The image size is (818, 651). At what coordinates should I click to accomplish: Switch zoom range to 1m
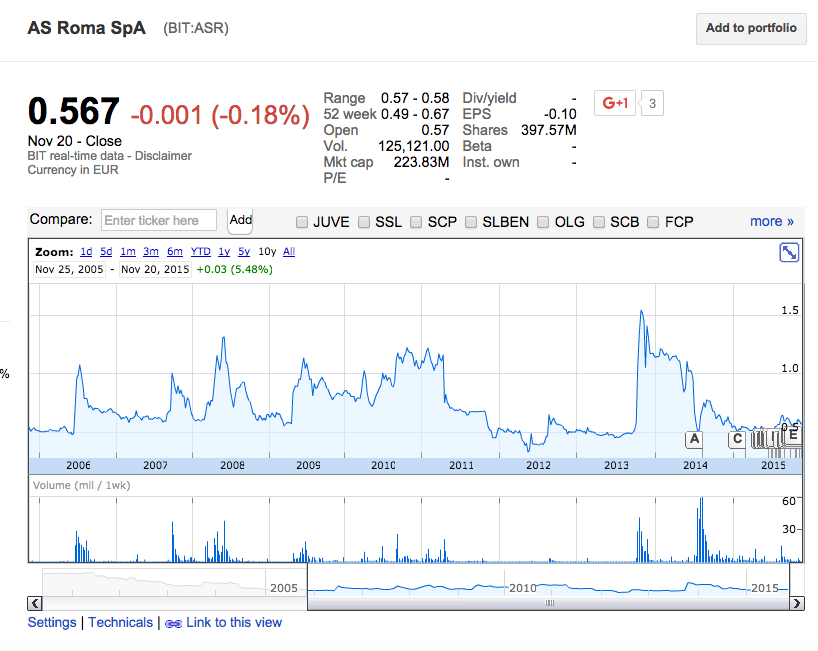pyautogui.click(x=128, y=252)
